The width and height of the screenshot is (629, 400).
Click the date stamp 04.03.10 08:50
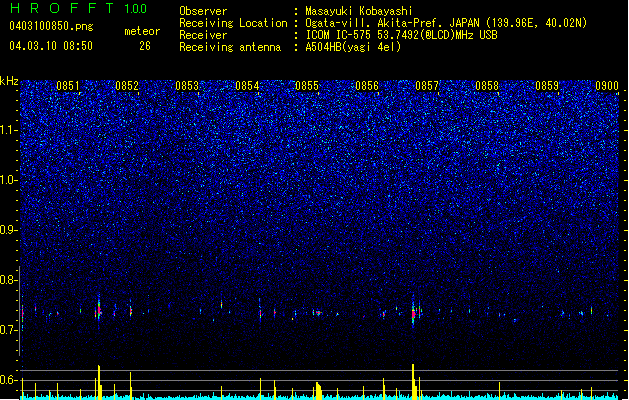tap(51, 46)
